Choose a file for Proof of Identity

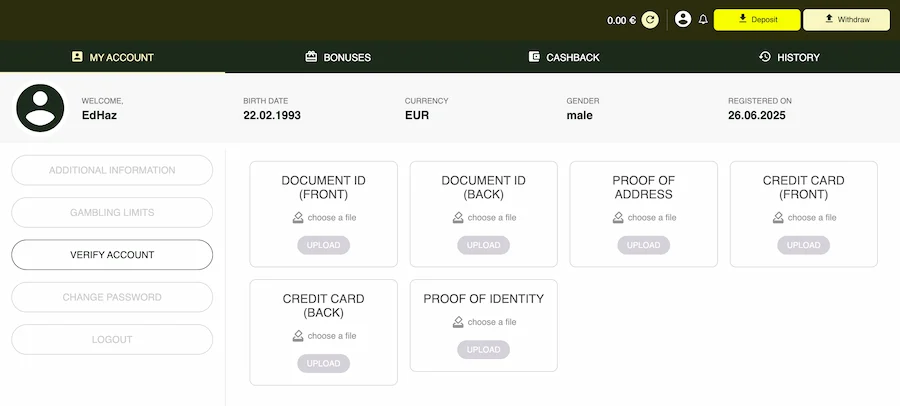pos(484,322)
